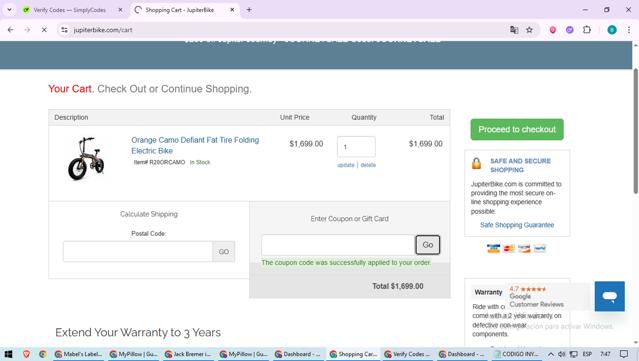The height and width of the screenshot is (361, 639).
Task: Show hidden system tray icons
Action: click(x=551, y=354)
